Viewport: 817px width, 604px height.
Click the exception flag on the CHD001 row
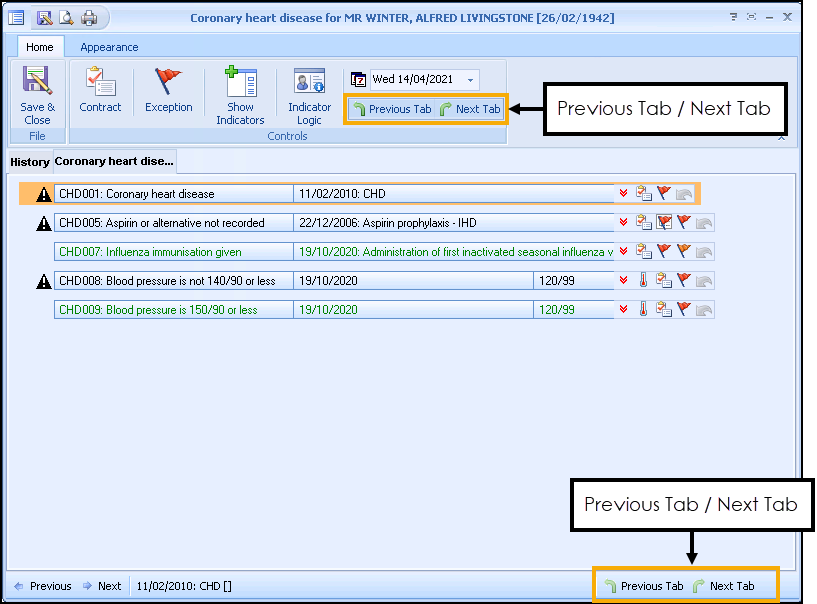click(663, 194)
